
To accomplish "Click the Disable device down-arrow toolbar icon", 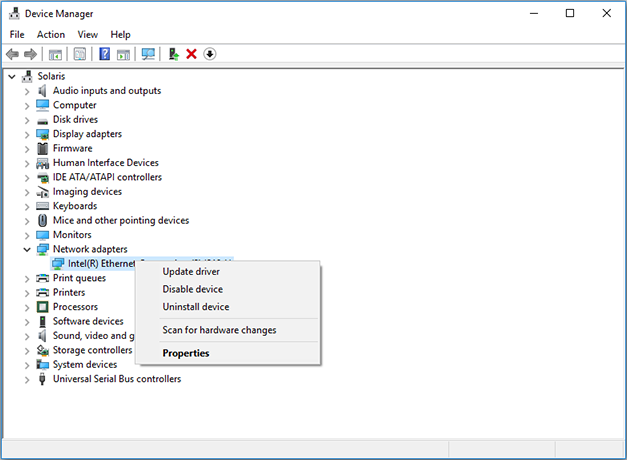I will [x=210, y=54].
